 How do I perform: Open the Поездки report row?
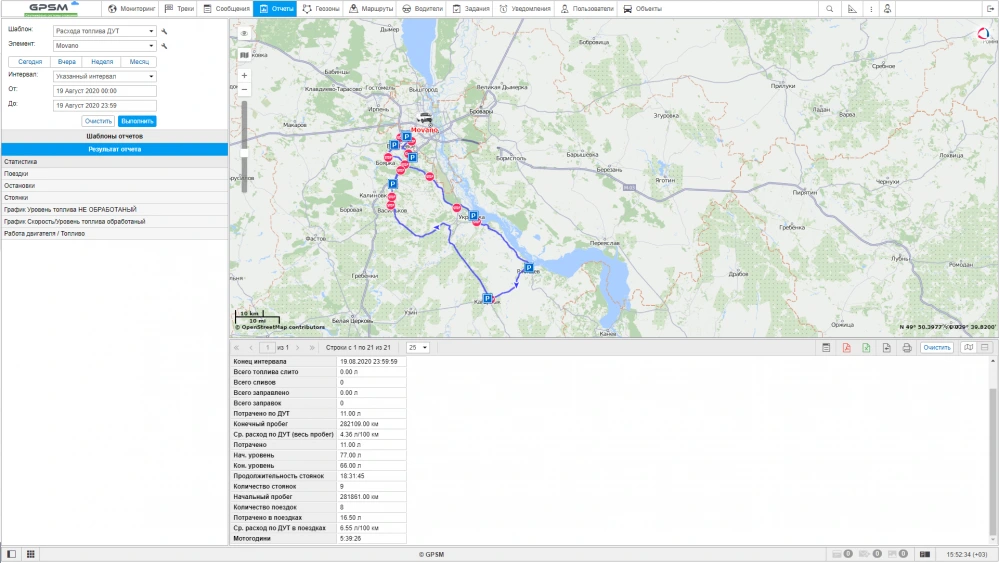coord(115,173)
